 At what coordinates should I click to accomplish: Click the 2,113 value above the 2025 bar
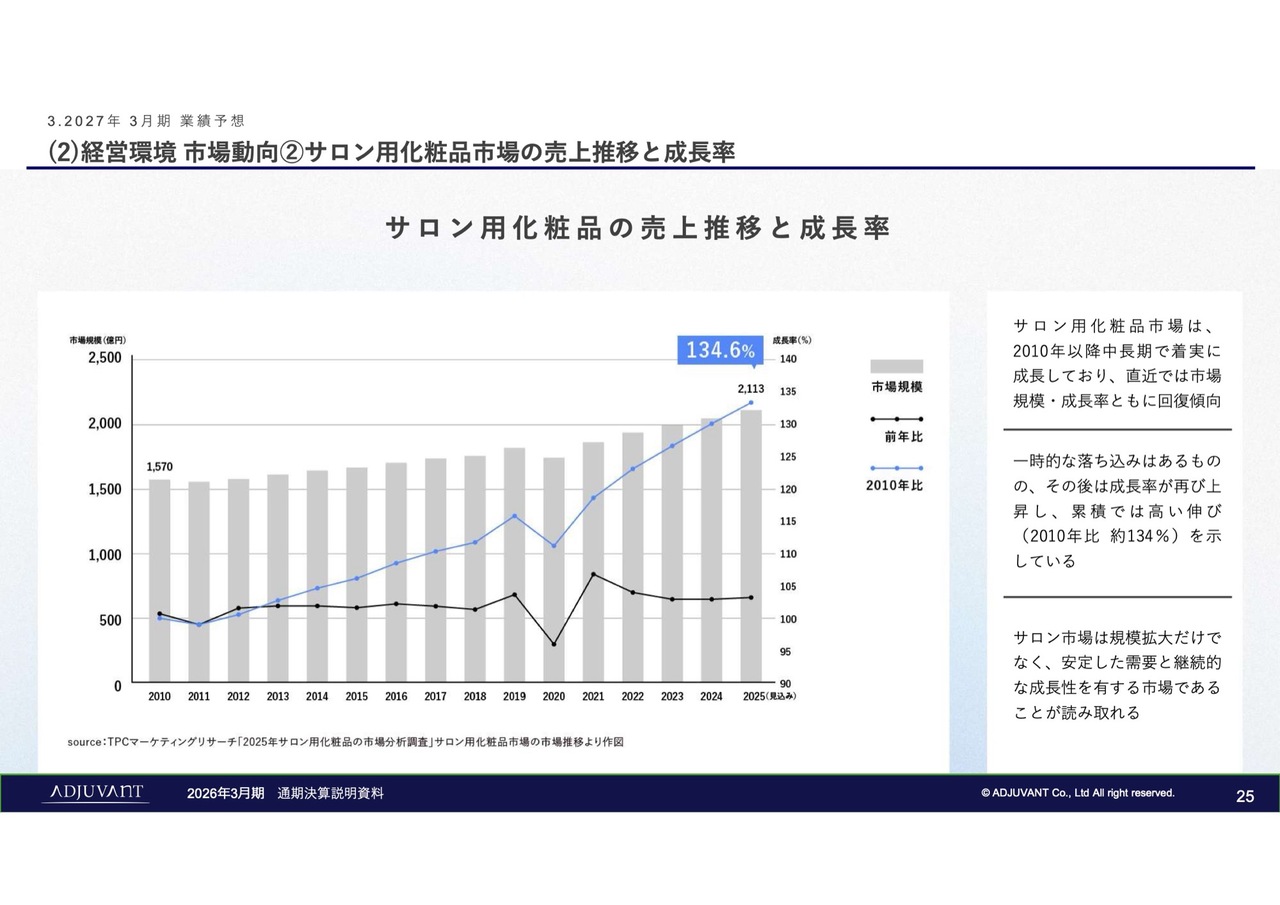point(751,388)
